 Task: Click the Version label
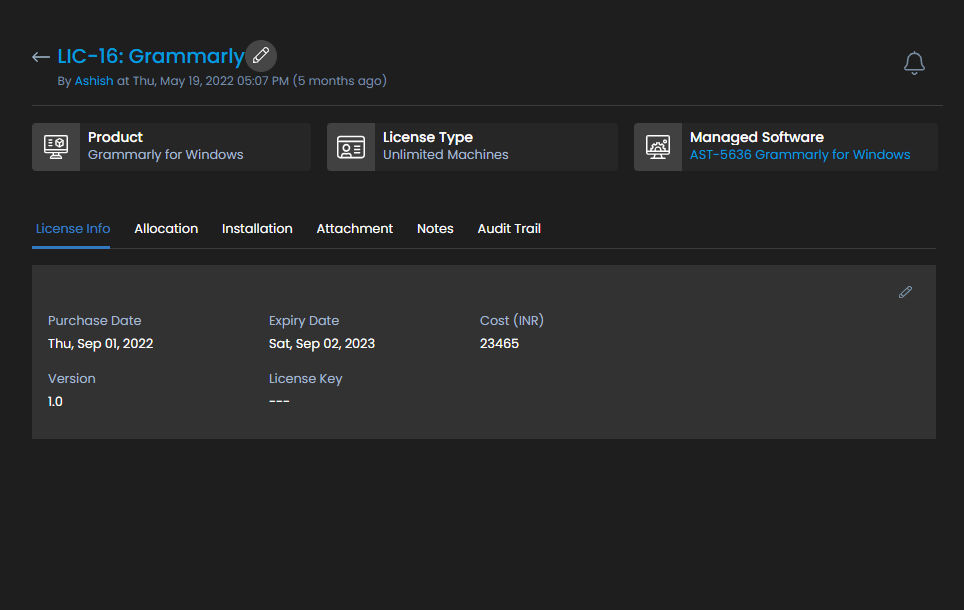71,379
